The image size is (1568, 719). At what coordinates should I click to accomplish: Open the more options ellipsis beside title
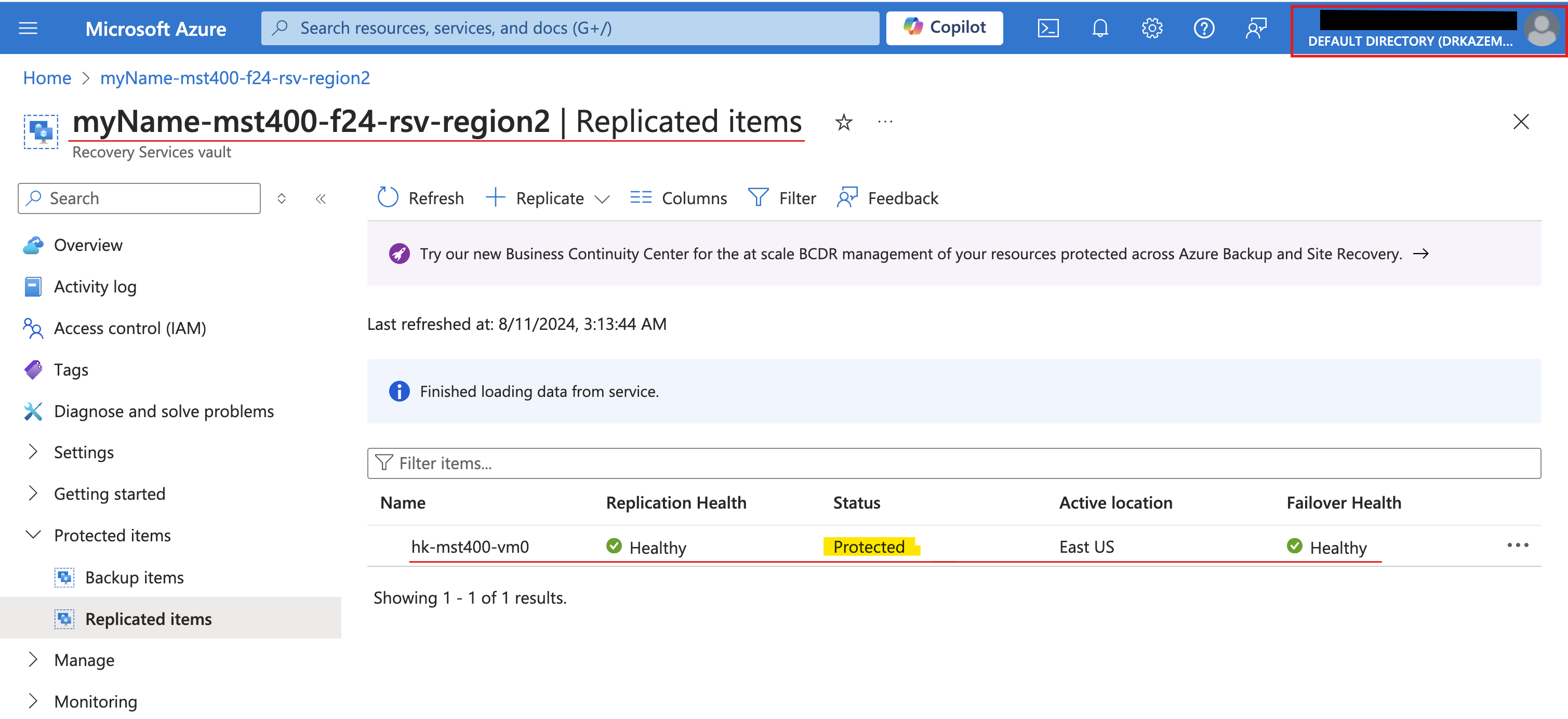pyautogui.click(x=885, y=122)
